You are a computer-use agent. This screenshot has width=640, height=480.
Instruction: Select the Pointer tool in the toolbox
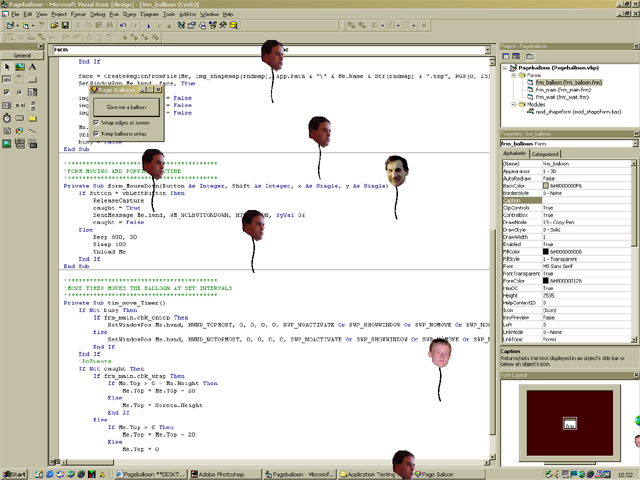point(9,67)
